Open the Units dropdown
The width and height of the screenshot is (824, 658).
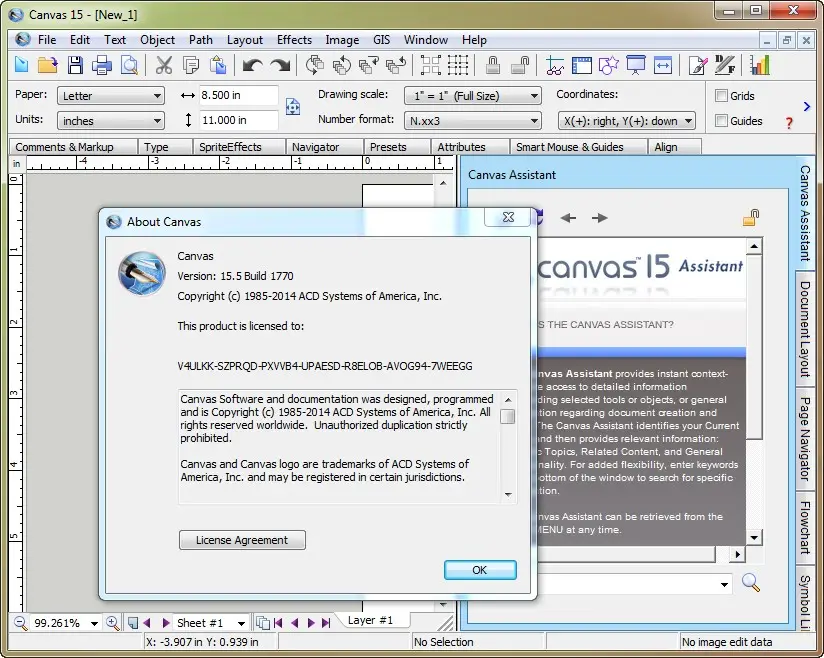point(110,120)
